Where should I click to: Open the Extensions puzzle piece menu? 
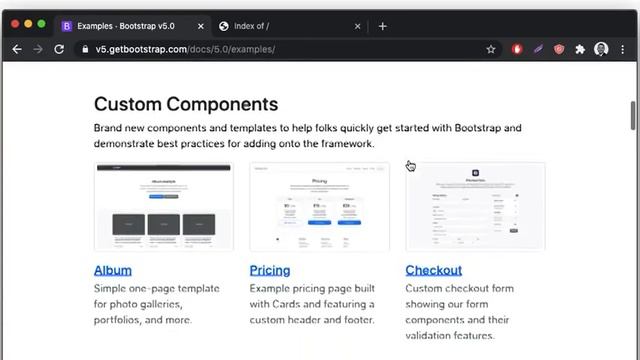click(580, 49)
